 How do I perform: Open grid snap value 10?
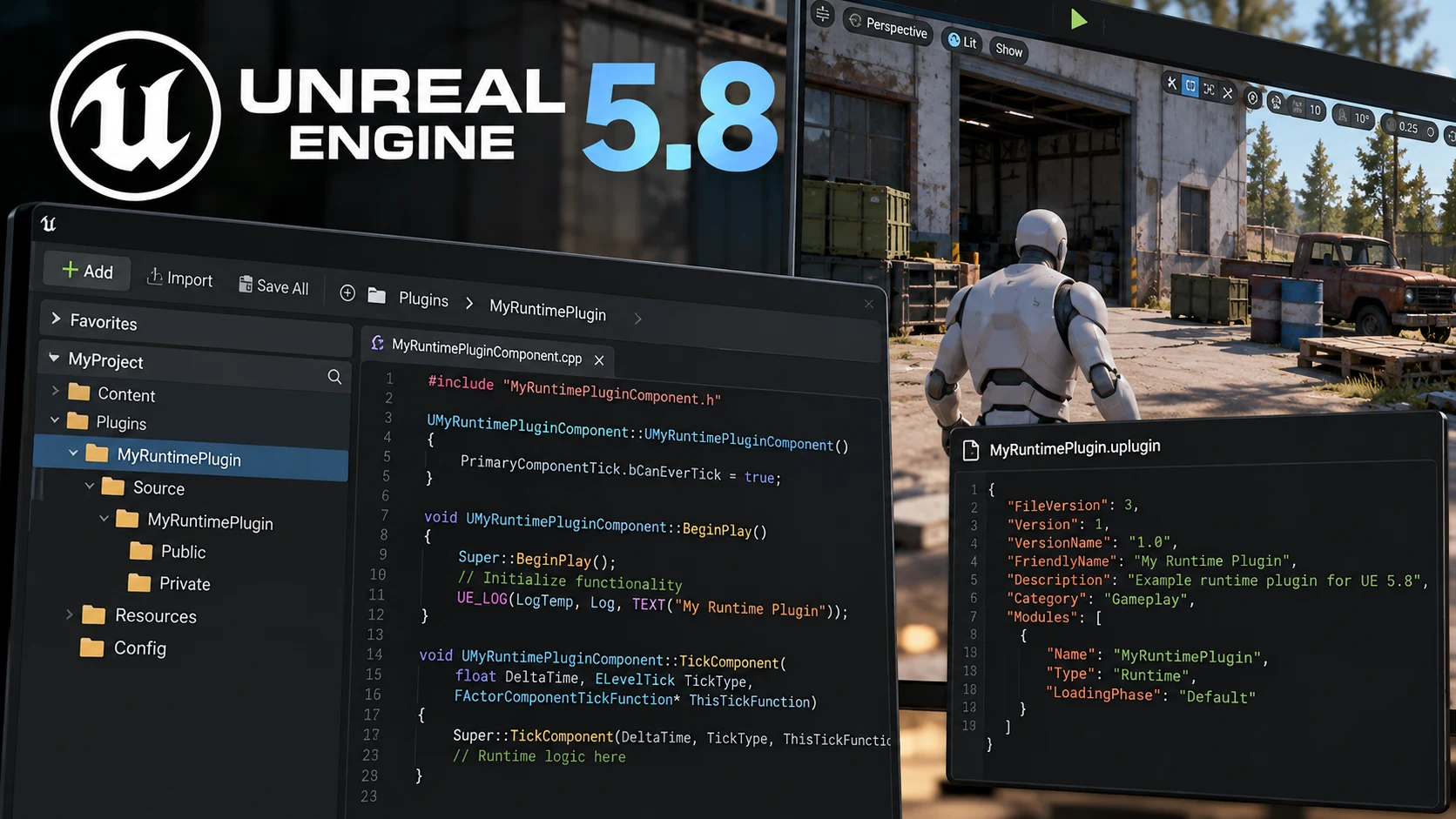click(x=1316, y=111)
